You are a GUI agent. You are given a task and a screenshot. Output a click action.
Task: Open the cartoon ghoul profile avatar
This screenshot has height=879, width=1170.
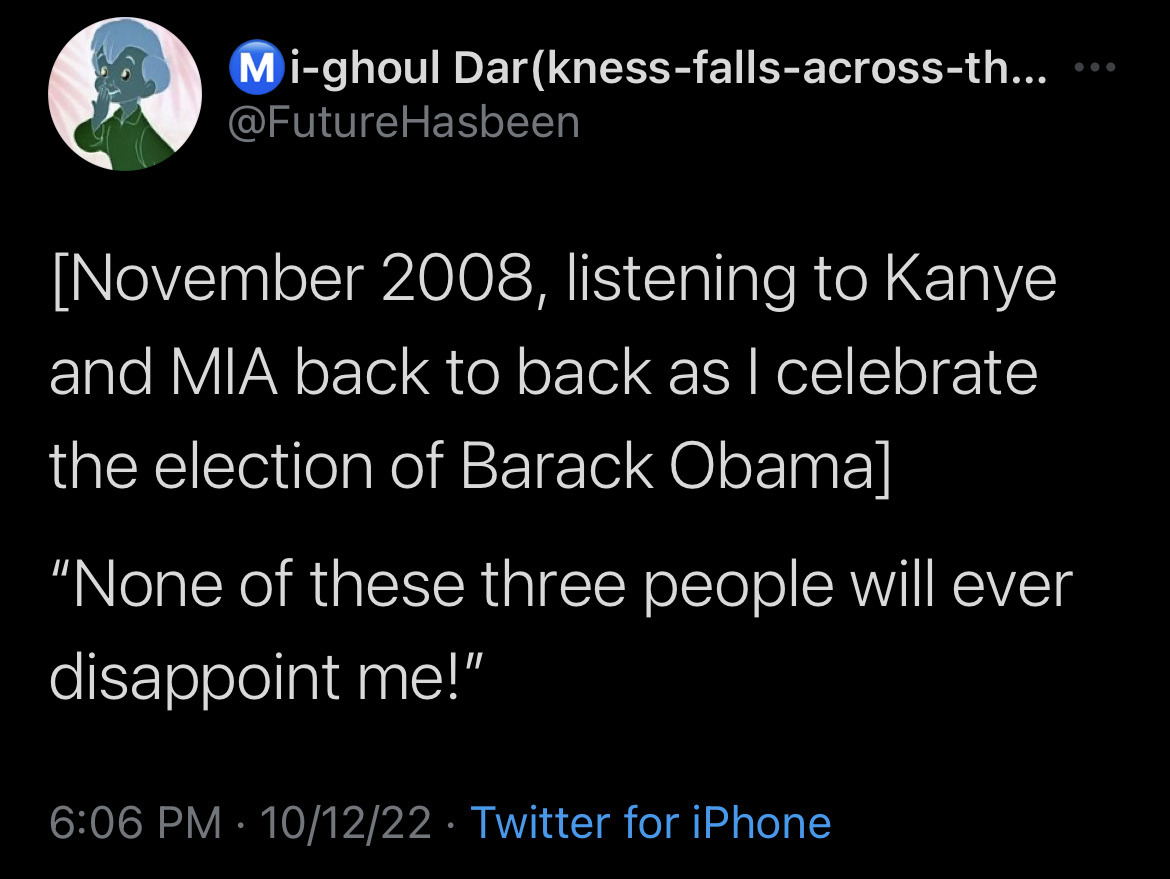click(125, 94)
